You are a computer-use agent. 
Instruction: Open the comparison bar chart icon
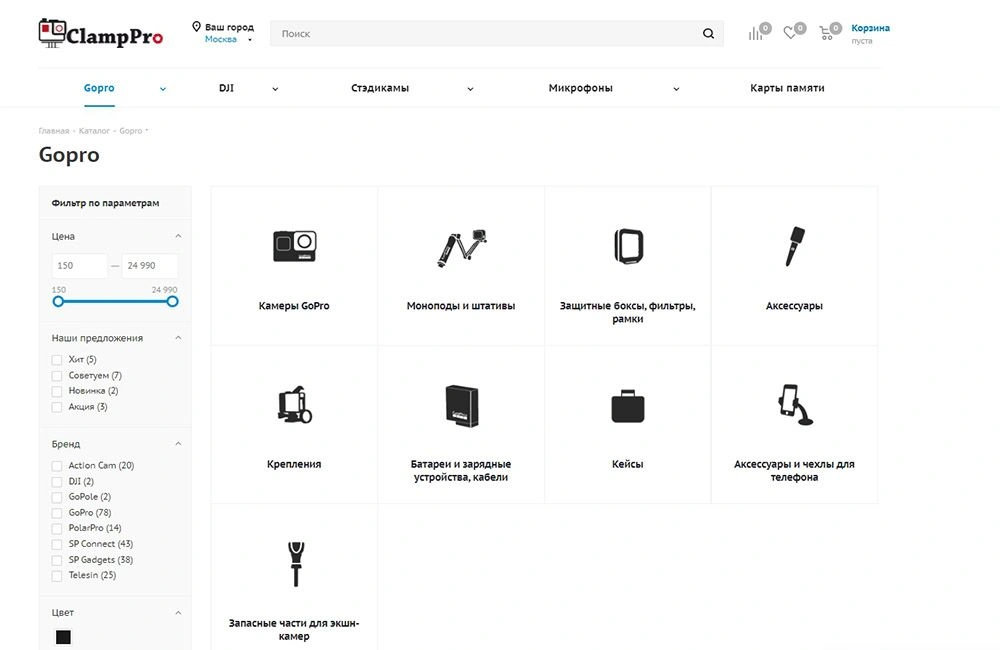tap(756, 33)
